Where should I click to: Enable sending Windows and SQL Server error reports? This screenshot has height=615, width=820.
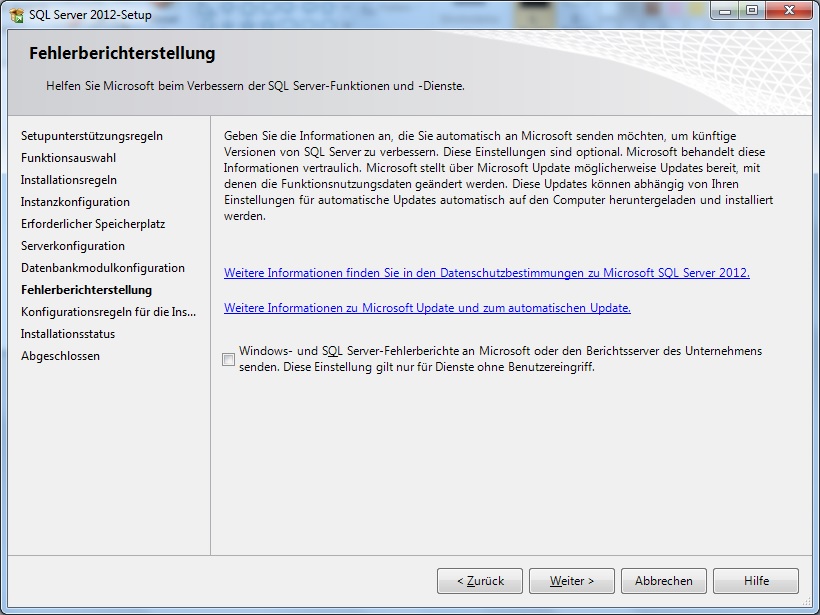point(229,359)
